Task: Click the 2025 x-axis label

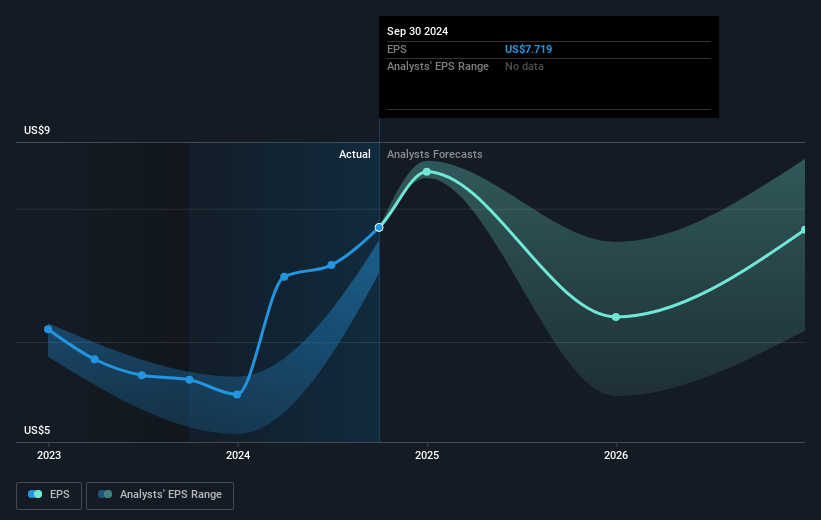Action: tap(427, 456)
